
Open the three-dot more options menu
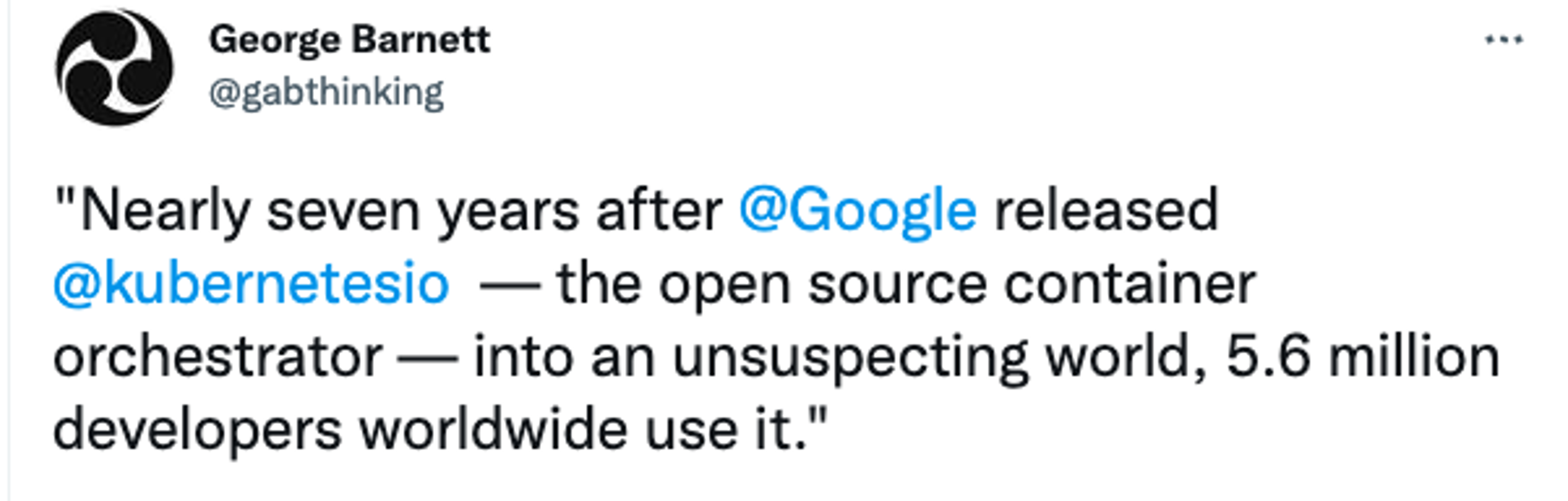pos(1503,40)
